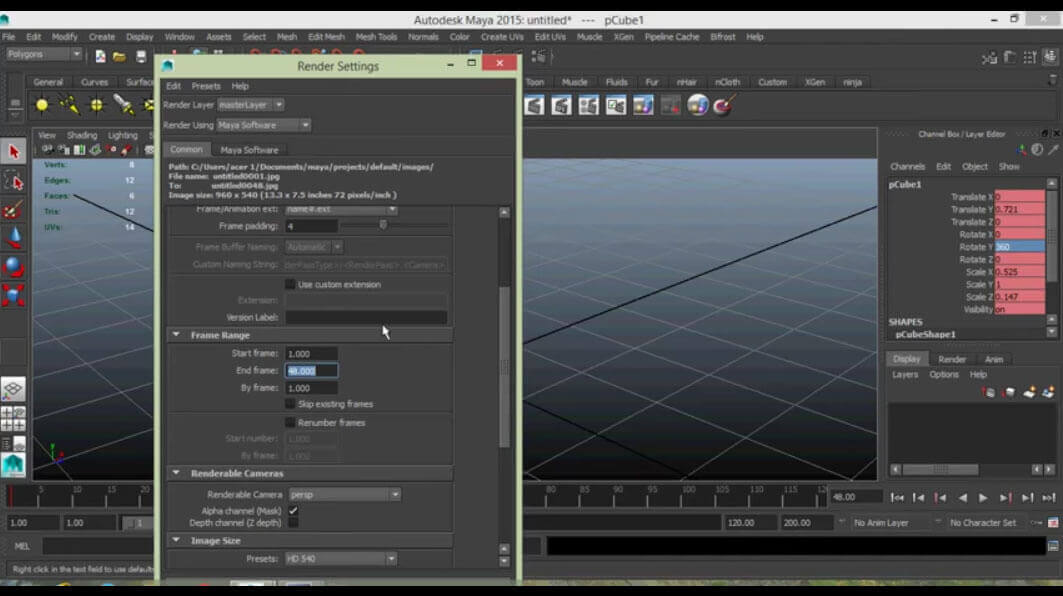Go to start of playback range
This screenshot has width=1063, height=596.
897,498
